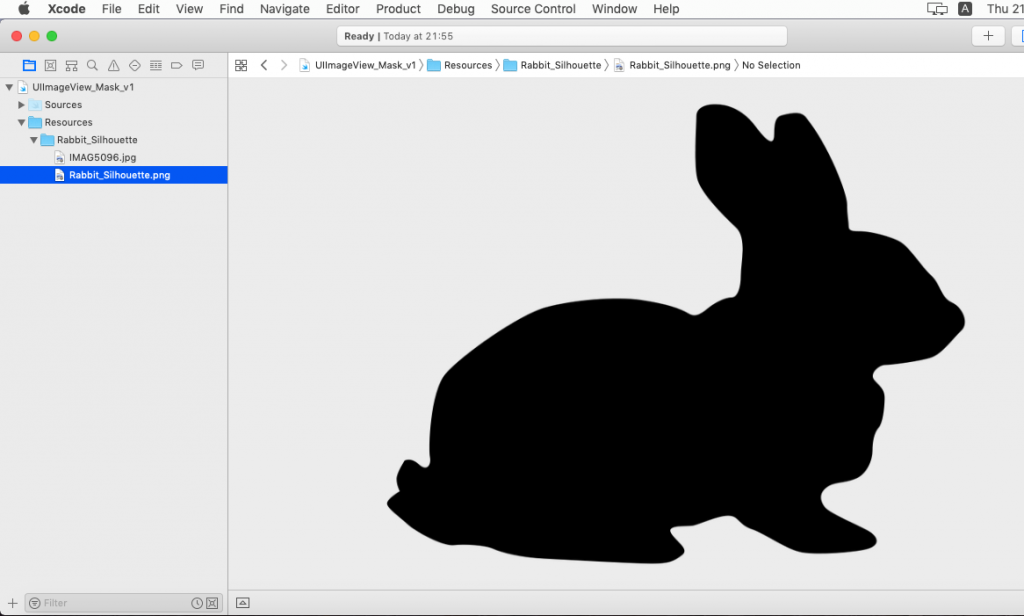
Task: Select IMAG5096.jpg in the navigator
Action: 102,158
